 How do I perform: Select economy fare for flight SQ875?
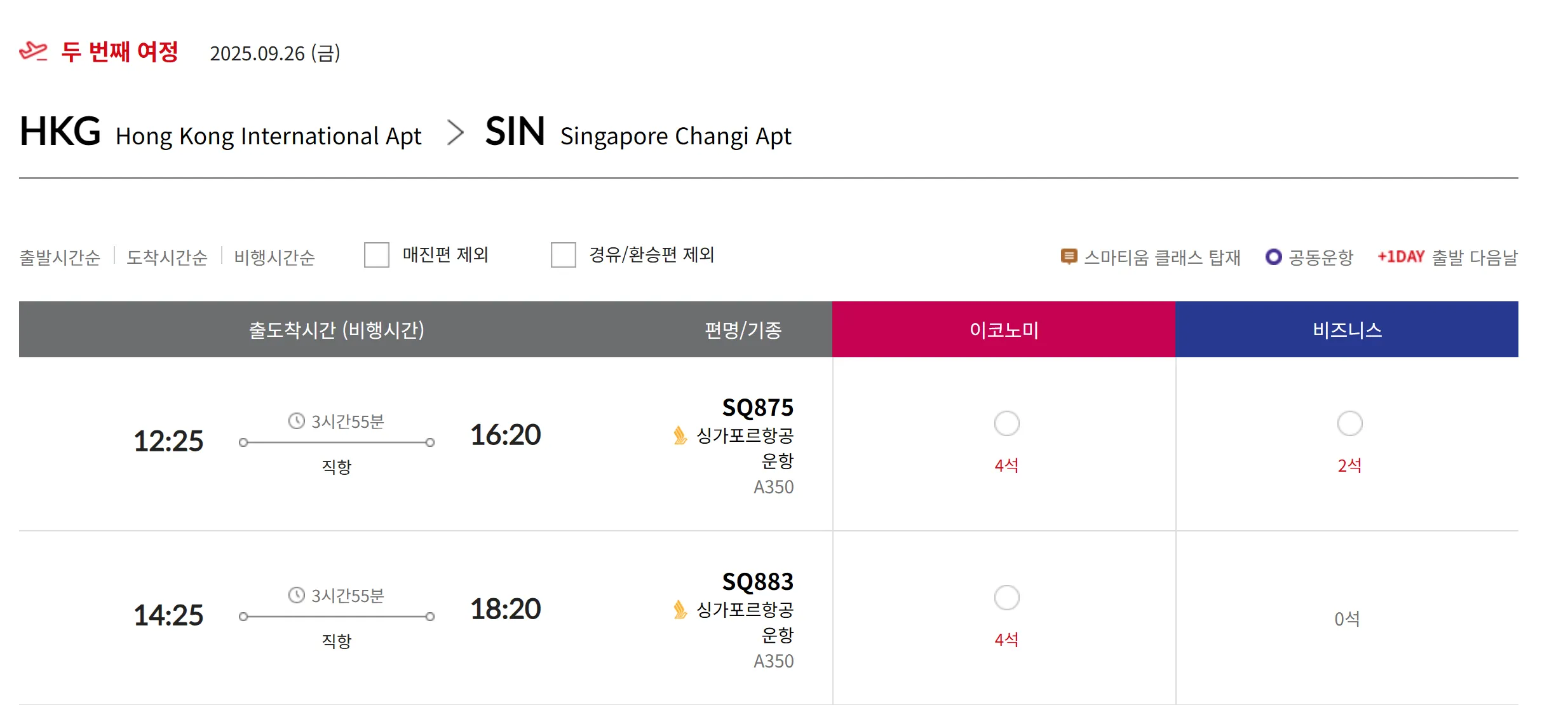coord(1006,423)
